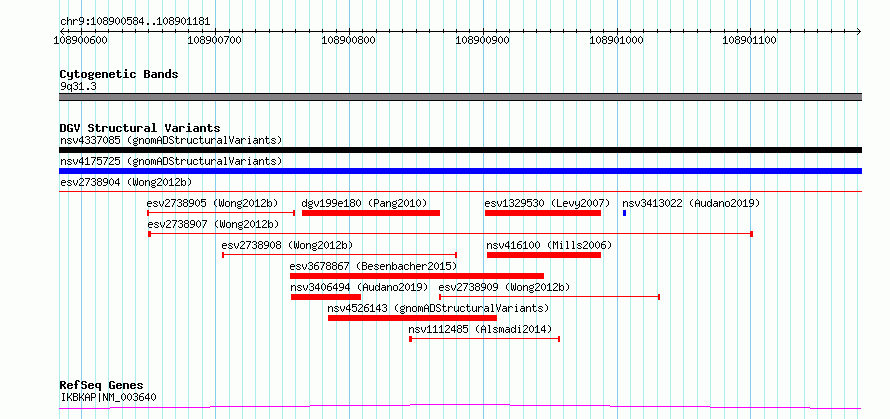The width and height of the screenshot is (890, 419).
Task: Click the nsv3413022 (Audano2019) label
Action: pyautogui.click(x=691, y=203)
